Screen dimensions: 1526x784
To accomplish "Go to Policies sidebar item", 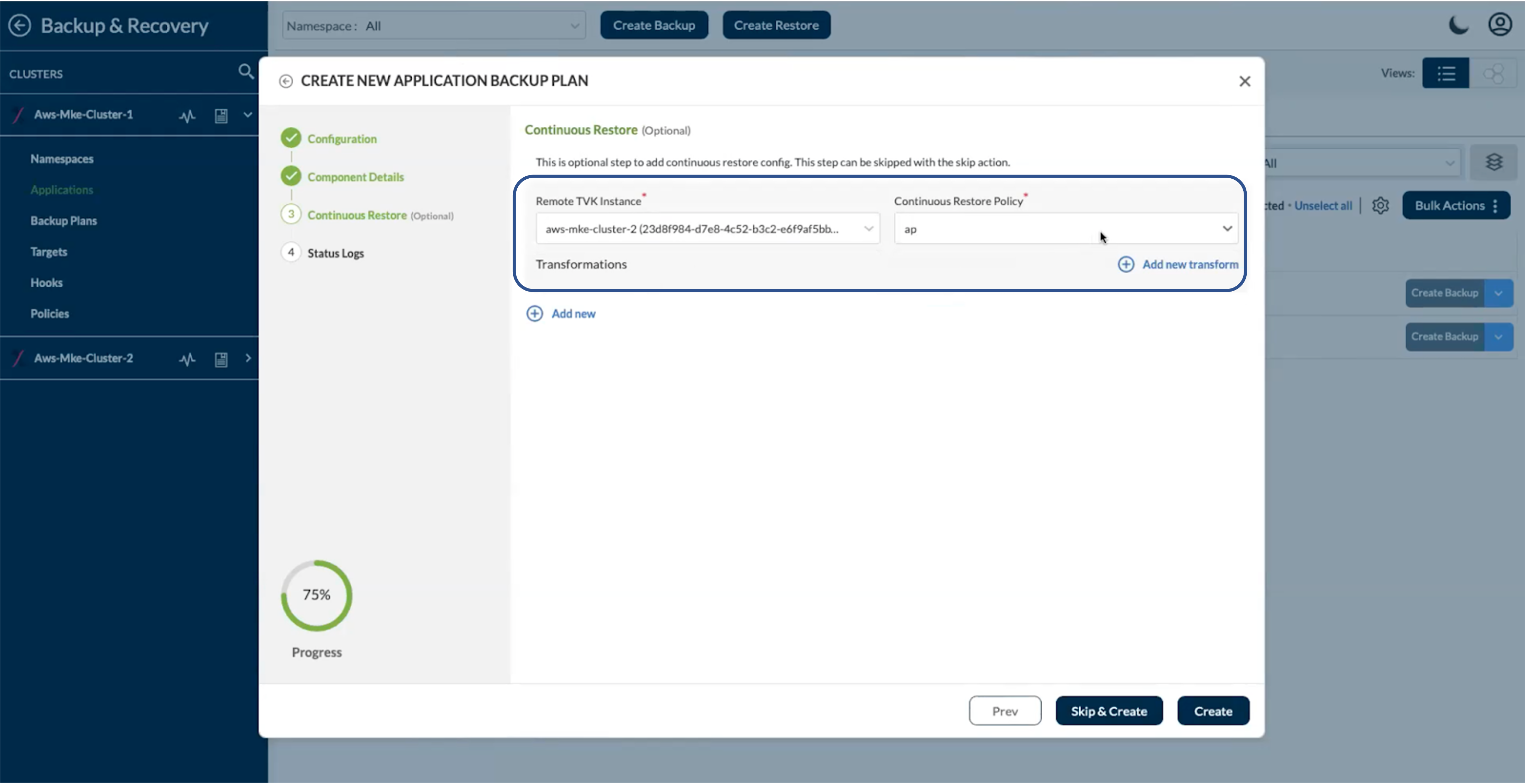I will click(x=50, y=314).
